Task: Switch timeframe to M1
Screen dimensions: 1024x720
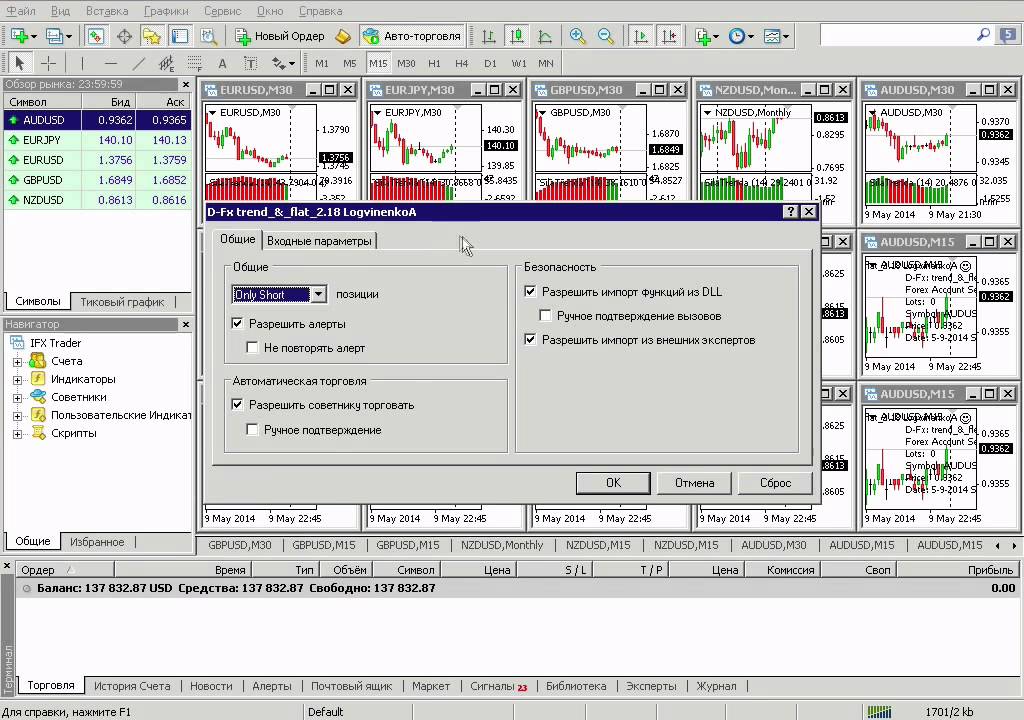Action: 322,63
